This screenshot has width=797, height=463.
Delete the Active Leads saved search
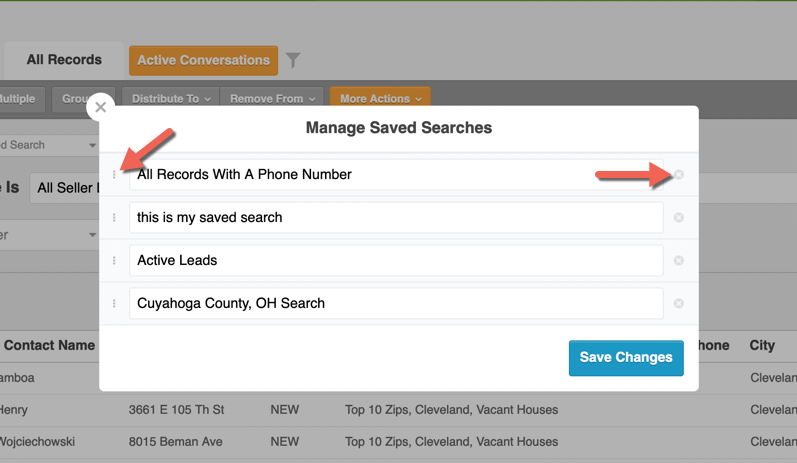point(679,261)
